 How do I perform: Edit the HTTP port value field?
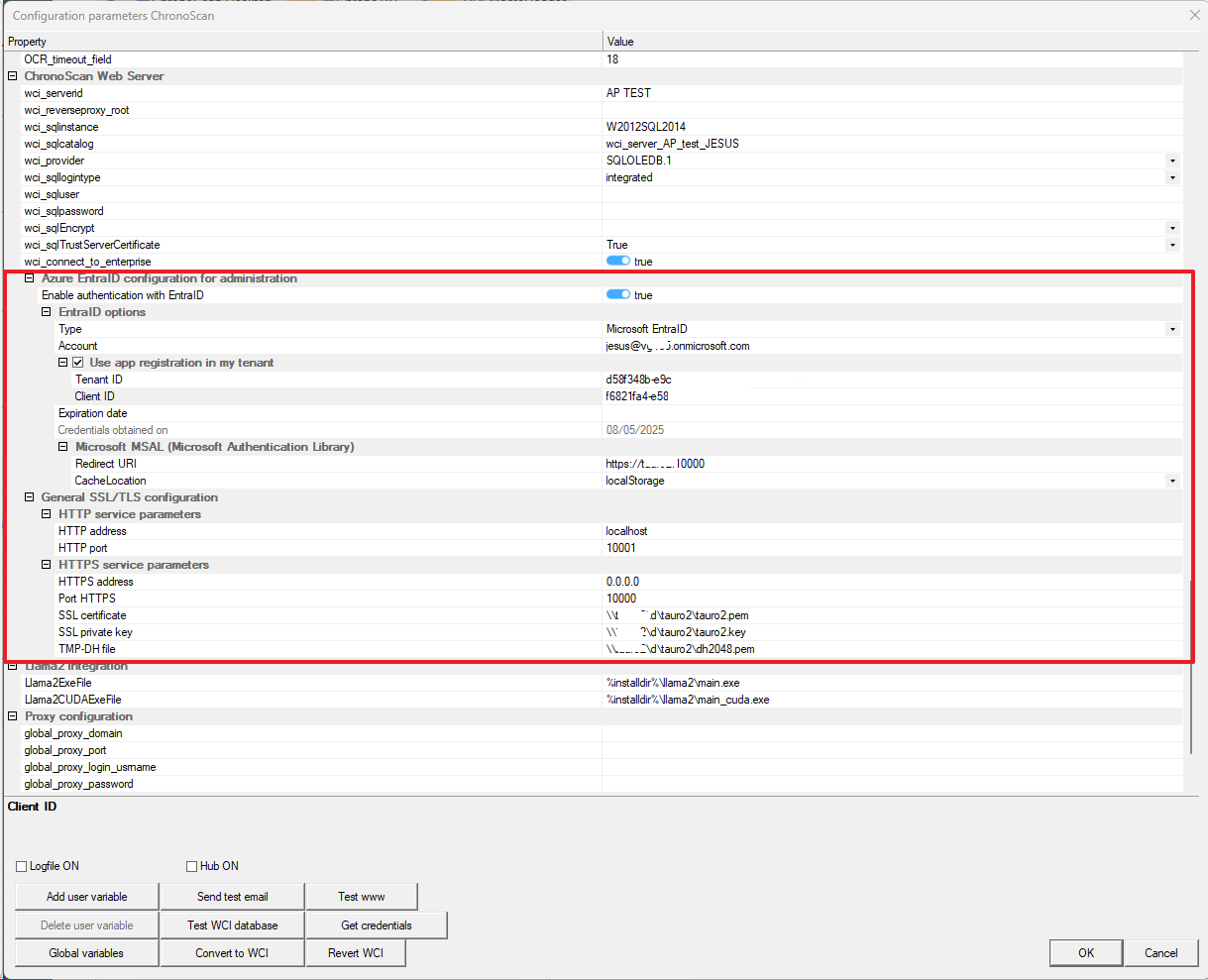click(x=892, y=548)
